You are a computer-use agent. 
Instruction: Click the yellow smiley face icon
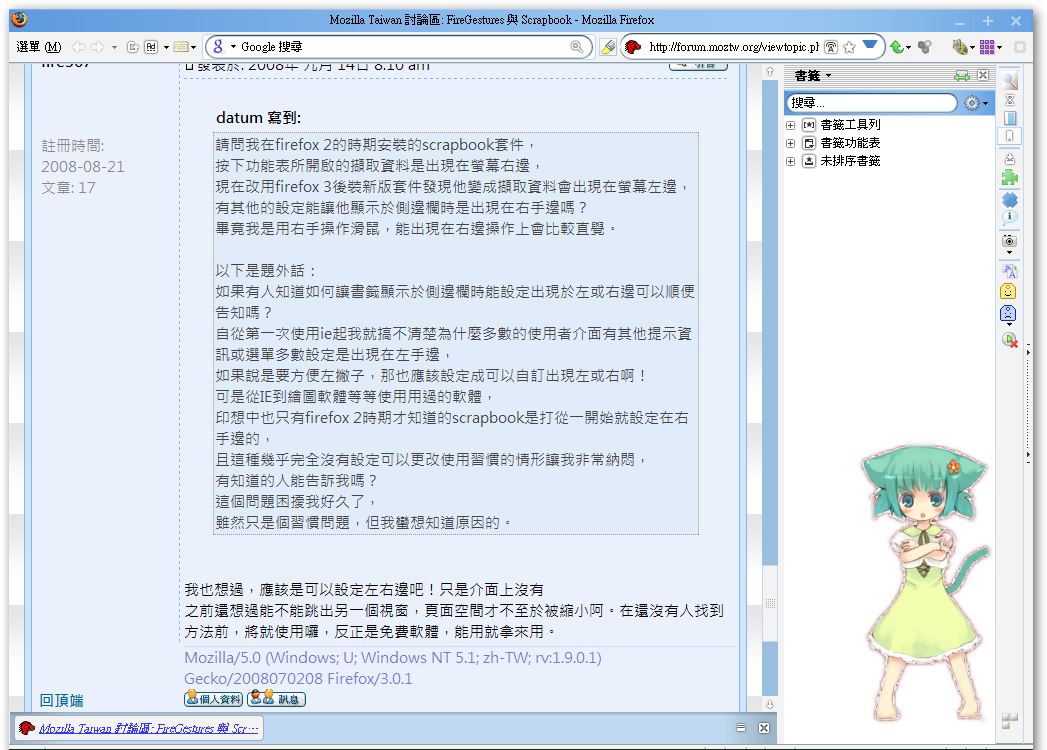click(x=1010, y=292)
